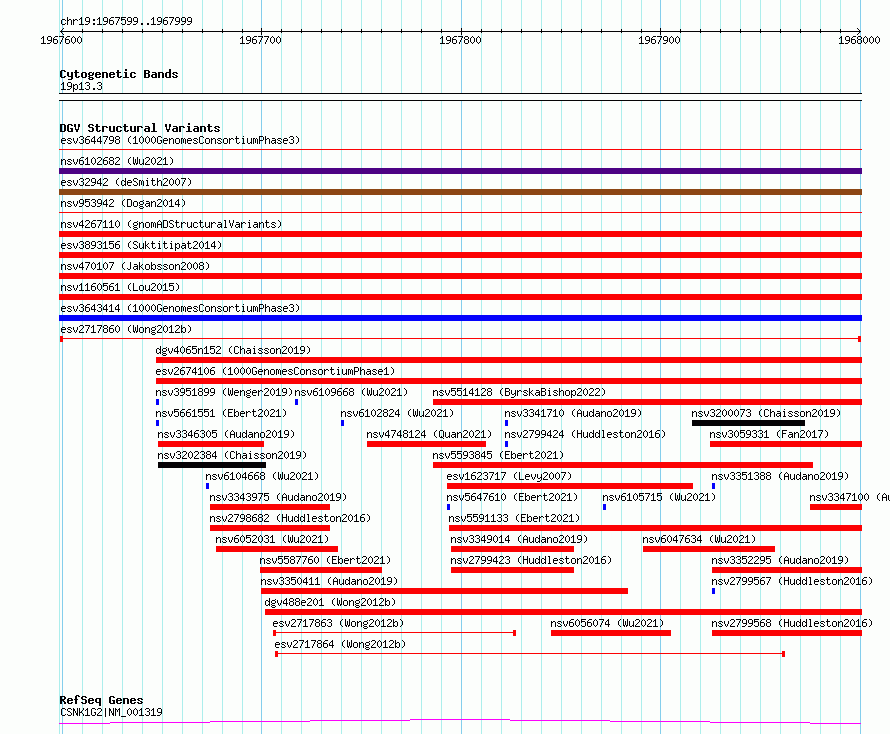Select nsv3349014 (Audano2019) label
The width and height of the screenshot is (890, 734).
519,539
